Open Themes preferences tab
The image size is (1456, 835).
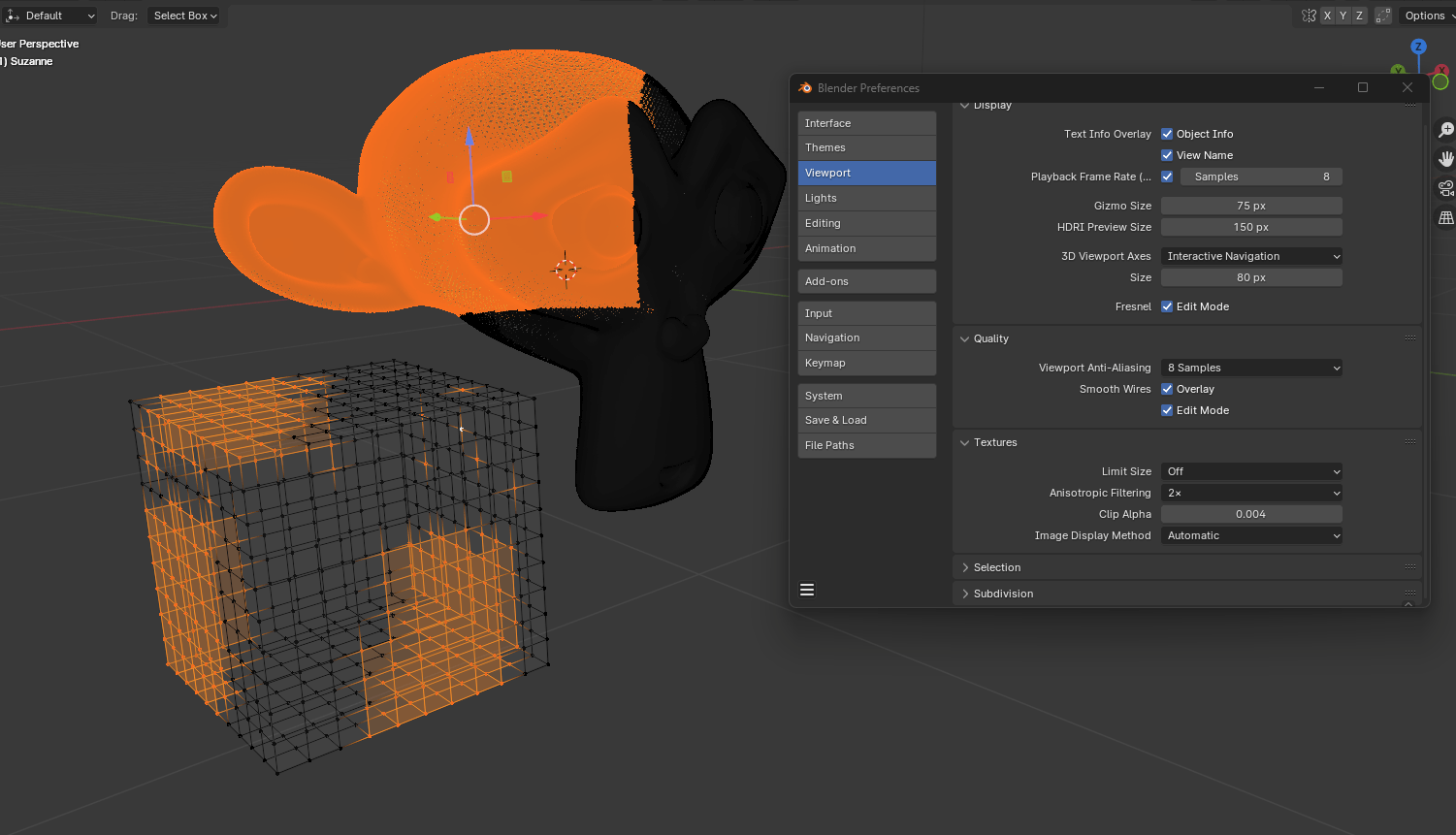pos(867,147)
